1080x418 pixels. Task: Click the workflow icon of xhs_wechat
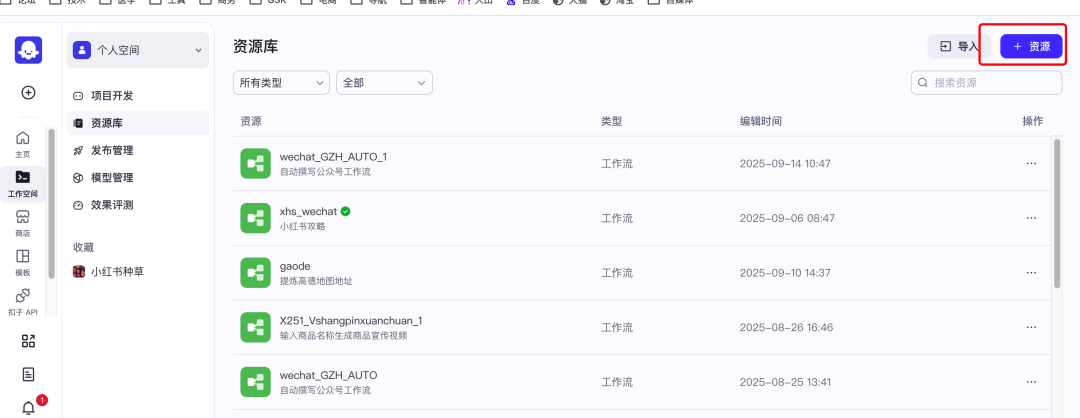tap(255, 218)
